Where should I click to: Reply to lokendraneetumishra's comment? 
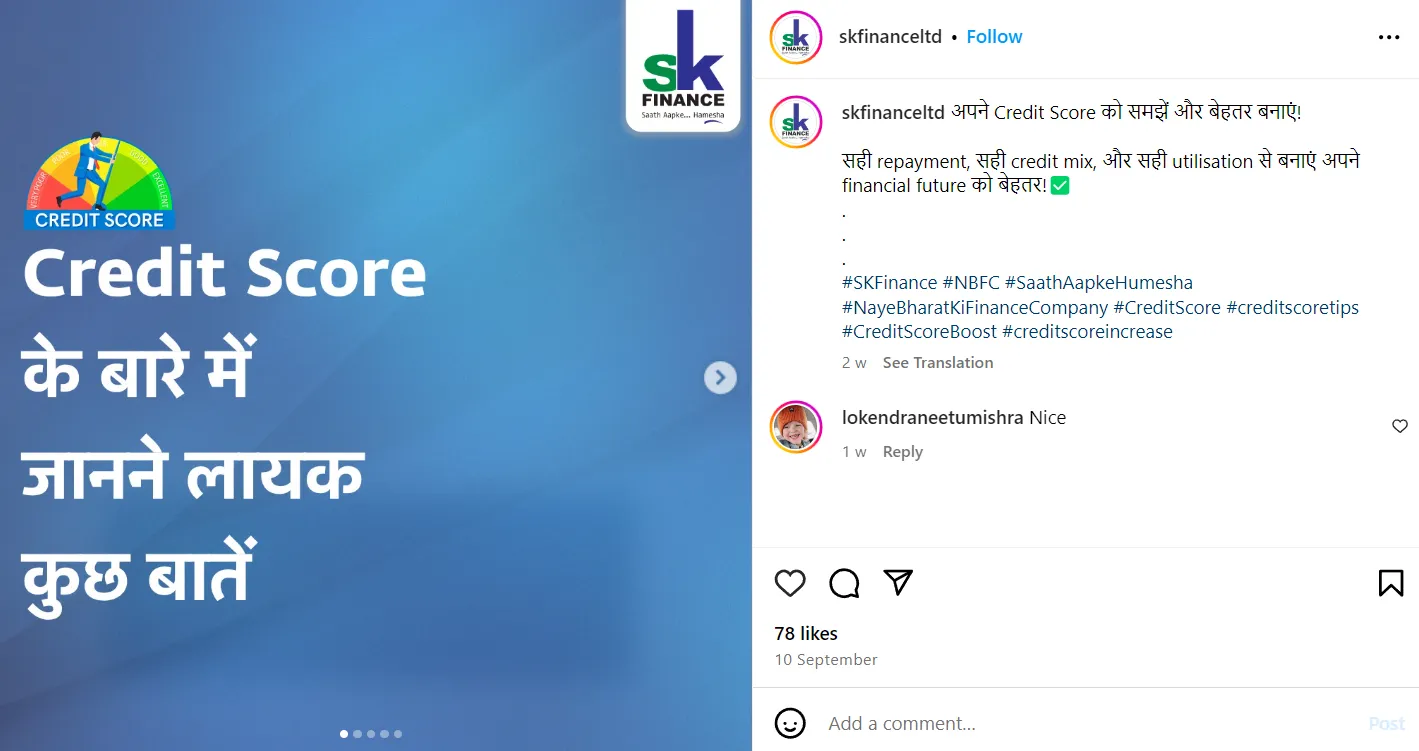tap(902, 452)
